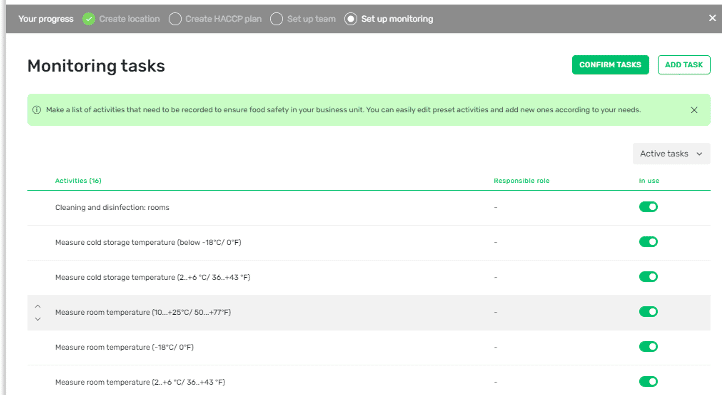Screen dimensions: 722x395
Task: Move the room temperature task down with the arrow
Action: 38,319
